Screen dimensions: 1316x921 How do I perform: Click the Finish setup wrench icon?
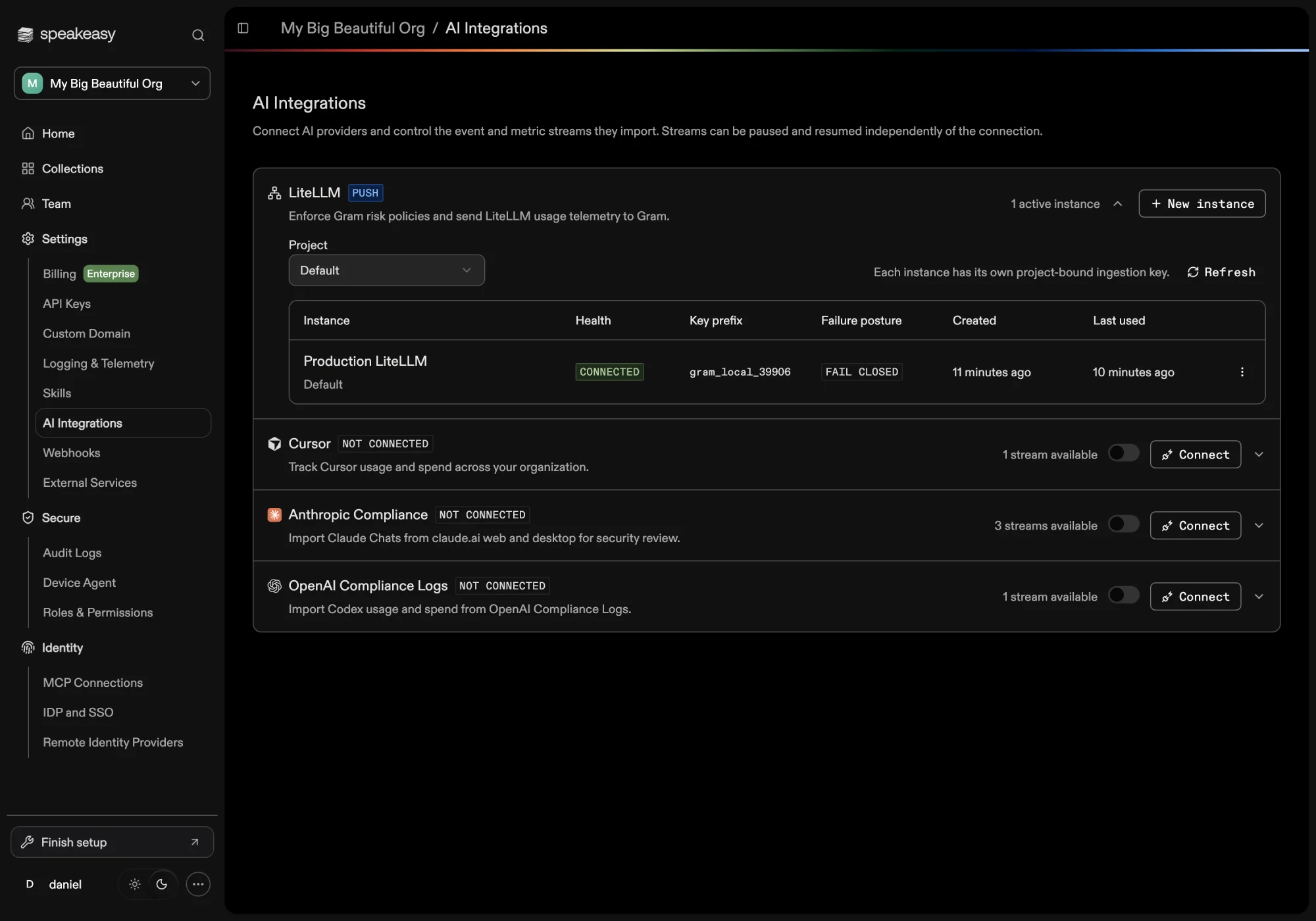(x=27, y=842)
